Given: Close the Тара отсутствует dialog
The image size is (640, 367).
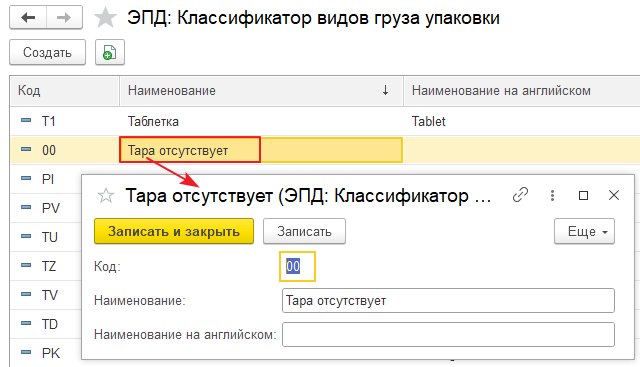Looking at the screenshot, I should 614,195.
